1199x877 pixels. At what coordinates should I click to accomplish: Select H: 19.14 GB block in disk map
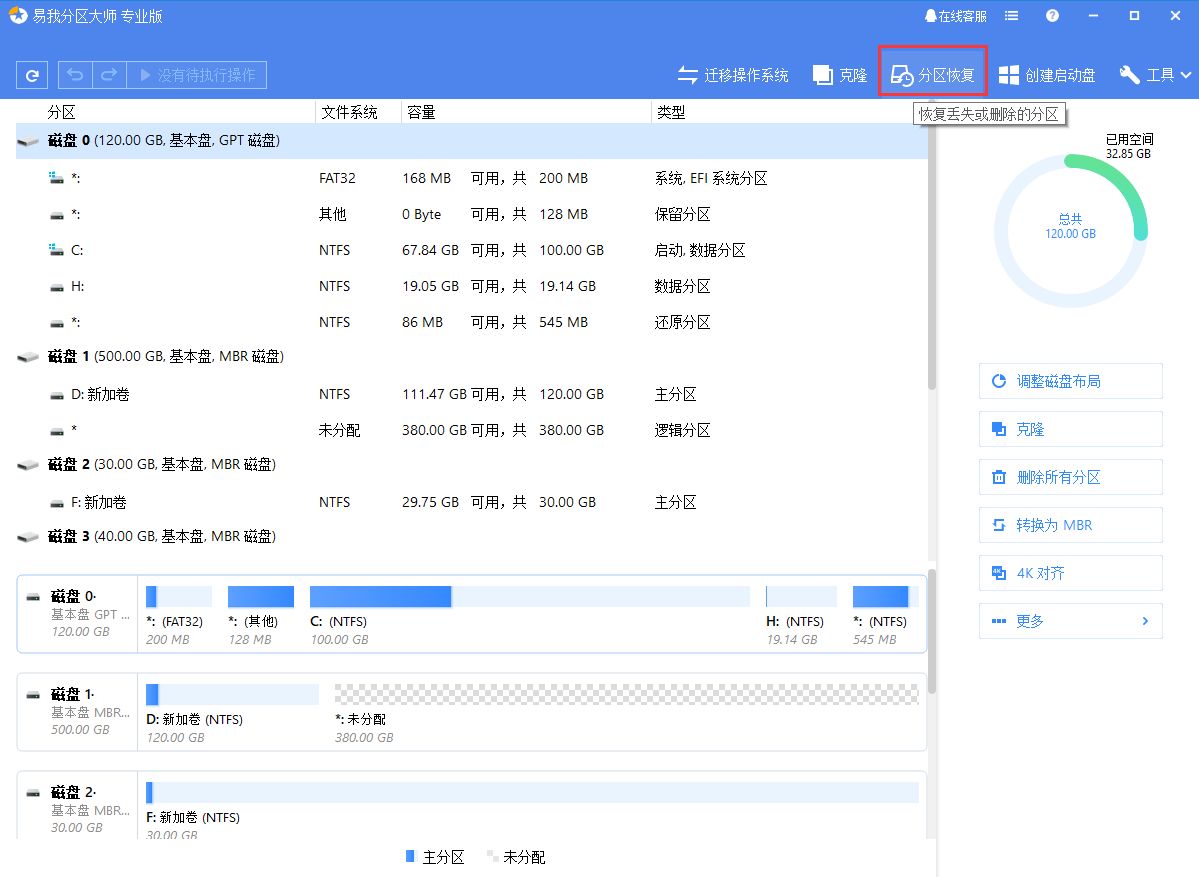tap(801, 615)
